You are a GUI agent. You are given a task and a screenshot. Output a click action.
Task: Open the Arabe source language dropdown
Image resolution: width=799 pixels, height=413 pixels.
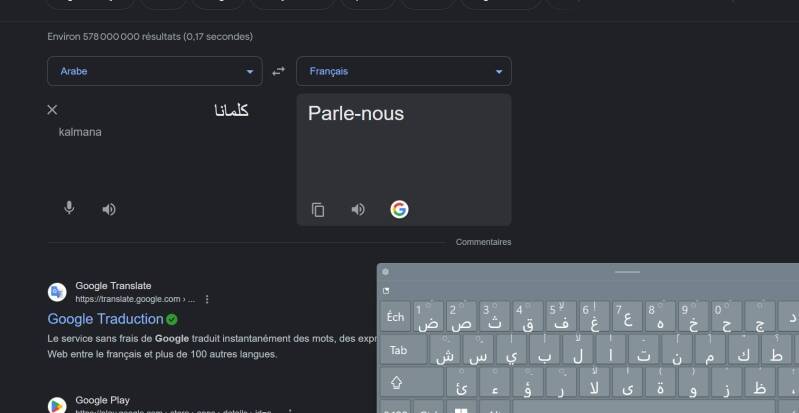pos(154,71)
